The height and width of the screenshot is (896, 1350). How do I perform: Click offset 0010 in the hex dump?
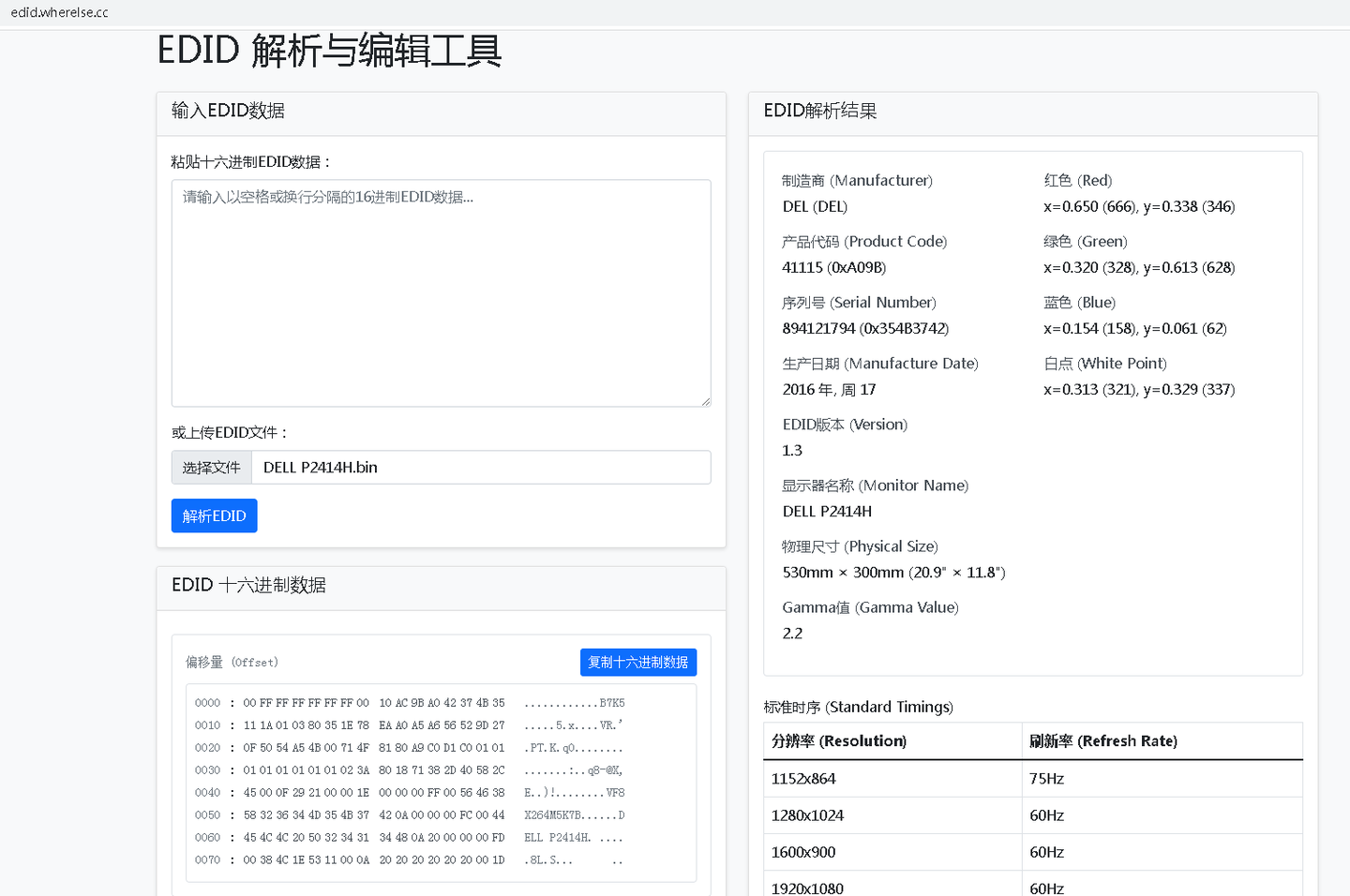click(x=207, y=725)
